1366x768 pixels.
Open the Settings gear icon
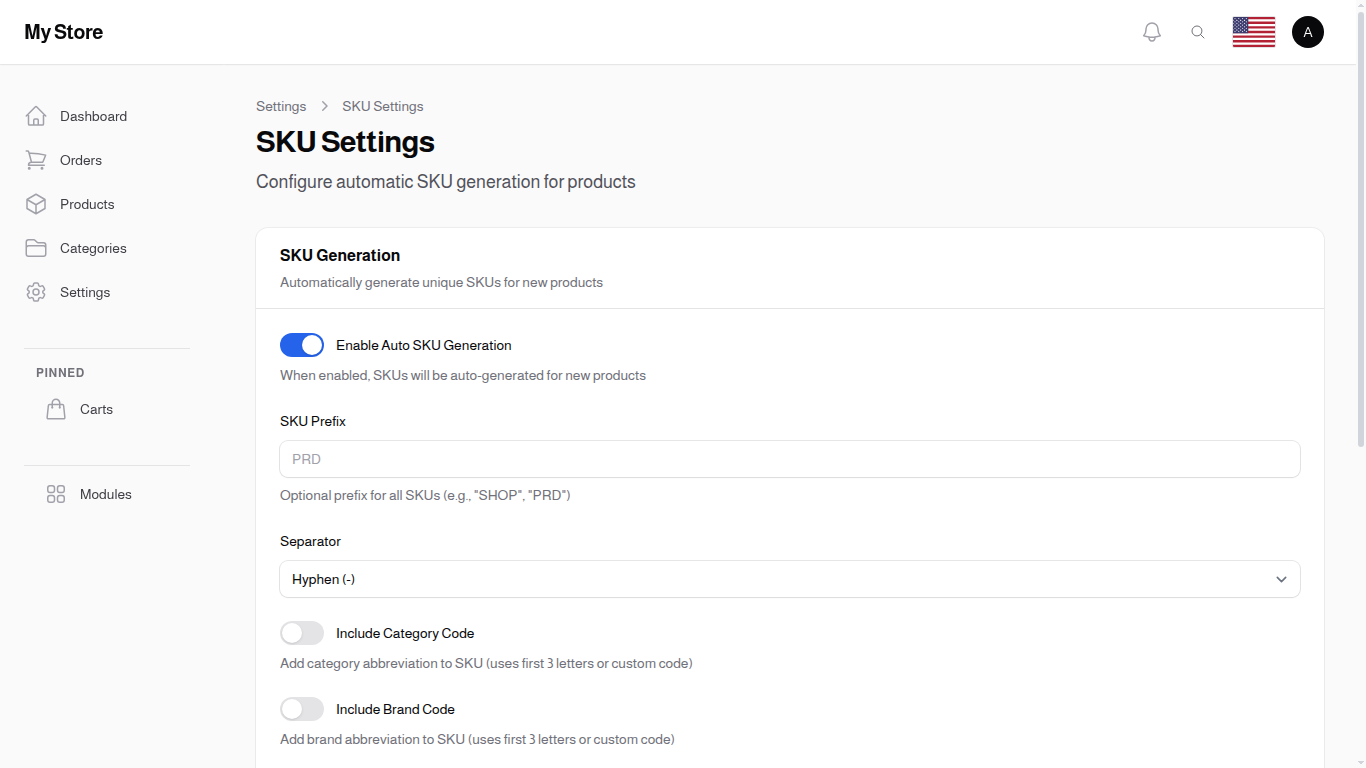tap(36, 292)
